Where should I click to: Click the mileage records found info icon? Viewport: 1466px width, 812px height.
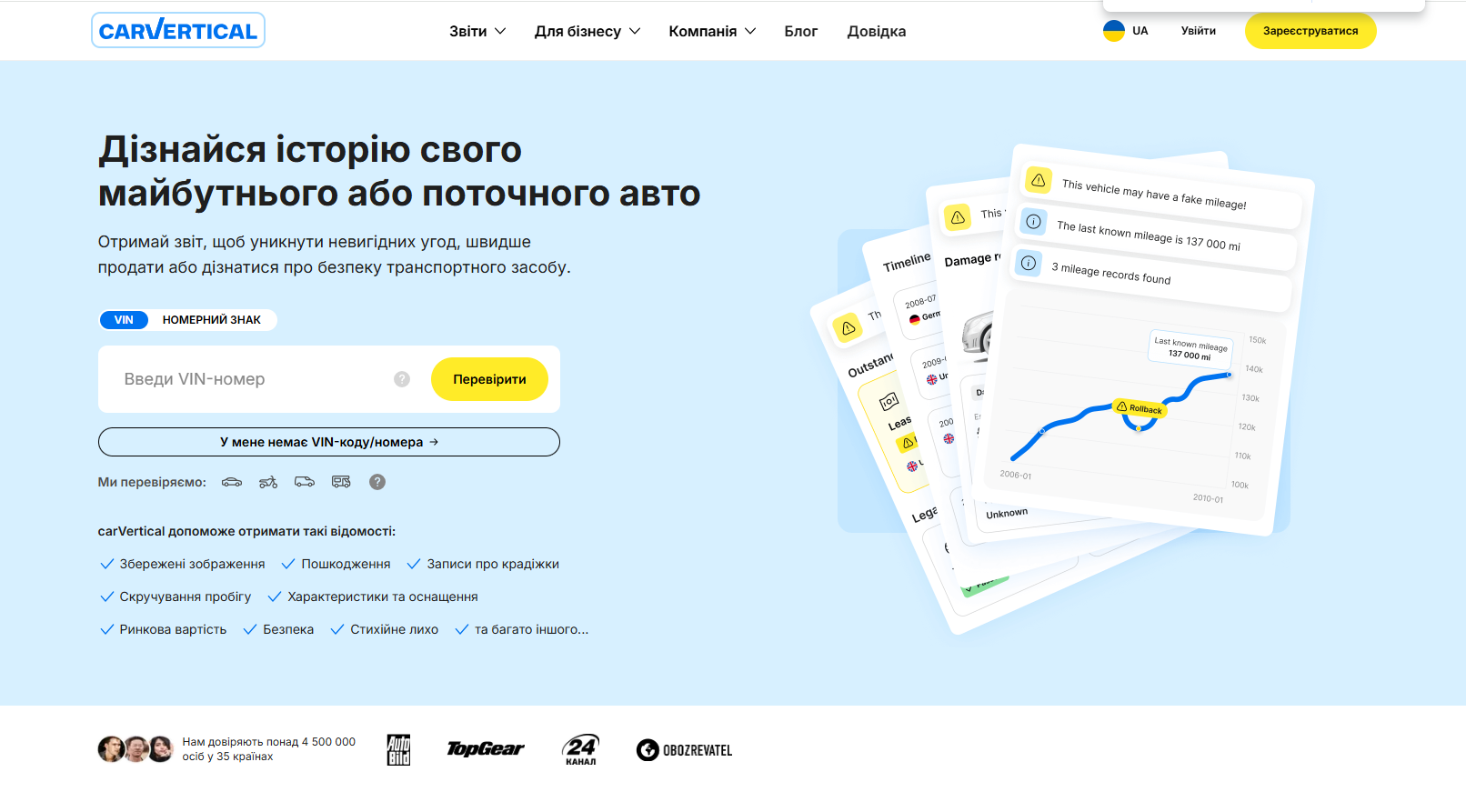point(1029,263)
